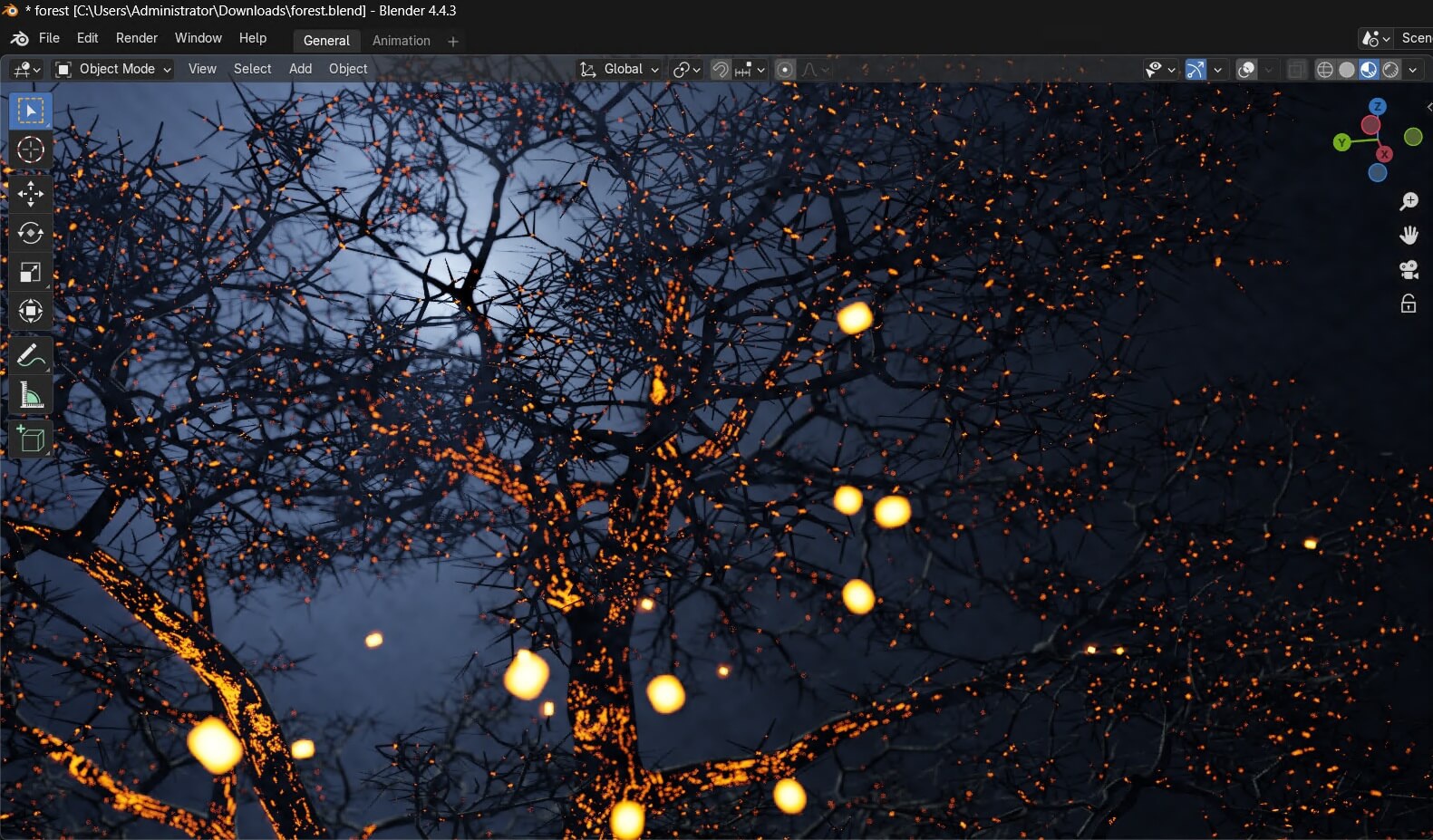Click the hand icon to pan view

click(x=1409, y=236)
